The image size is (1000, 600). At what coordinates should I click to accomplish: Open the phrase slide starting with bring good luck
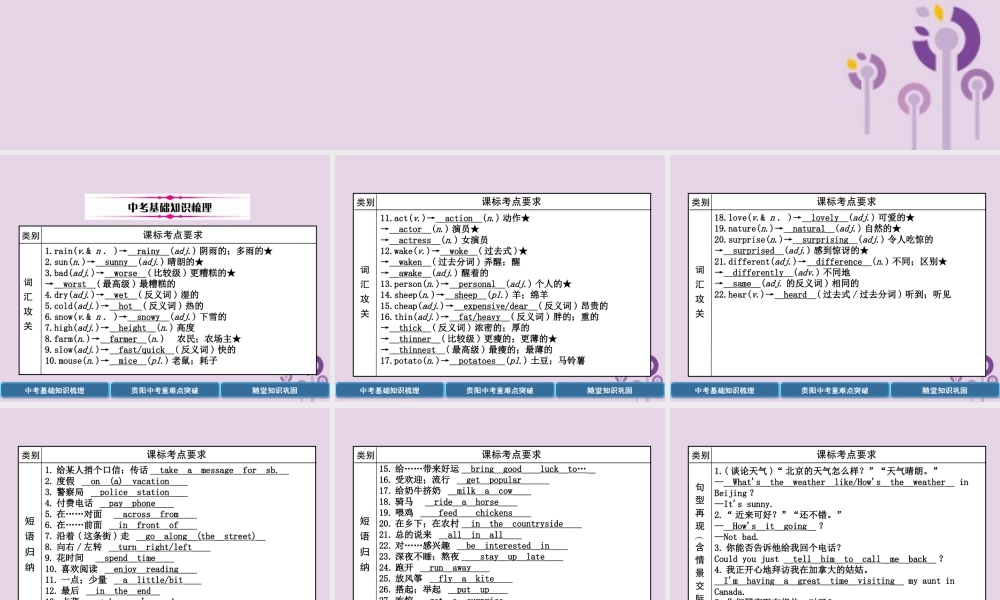tap(499, 504)
